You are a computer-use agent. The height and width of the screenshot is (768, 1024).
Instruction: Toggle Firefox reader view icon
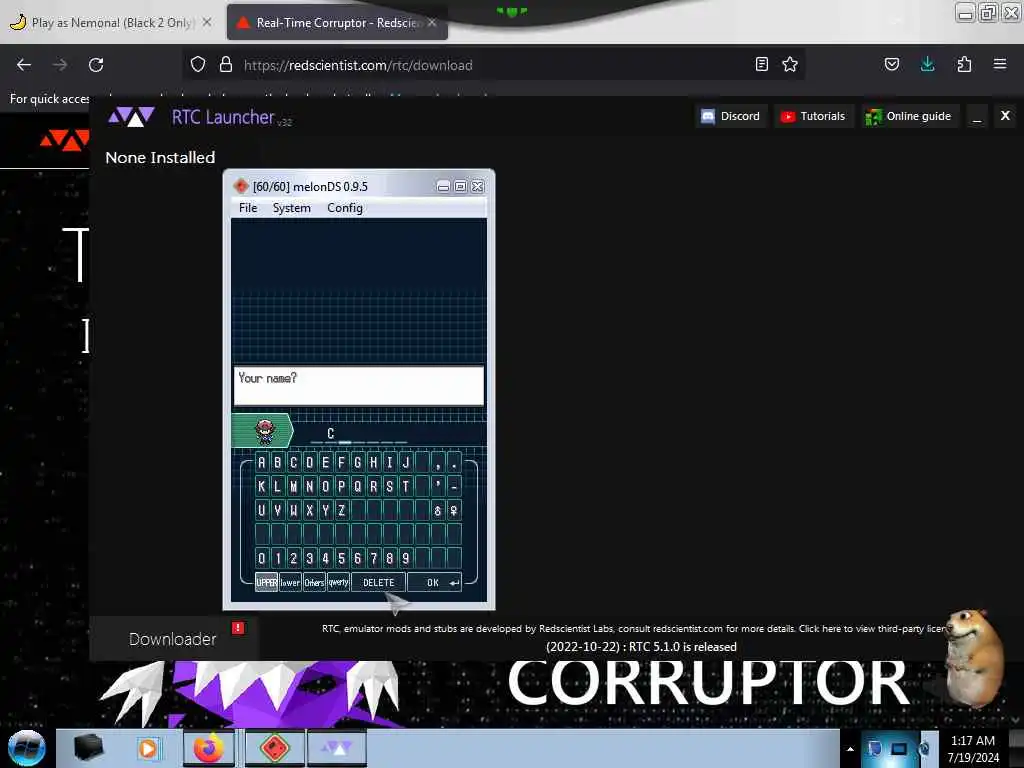pos(761,64)
